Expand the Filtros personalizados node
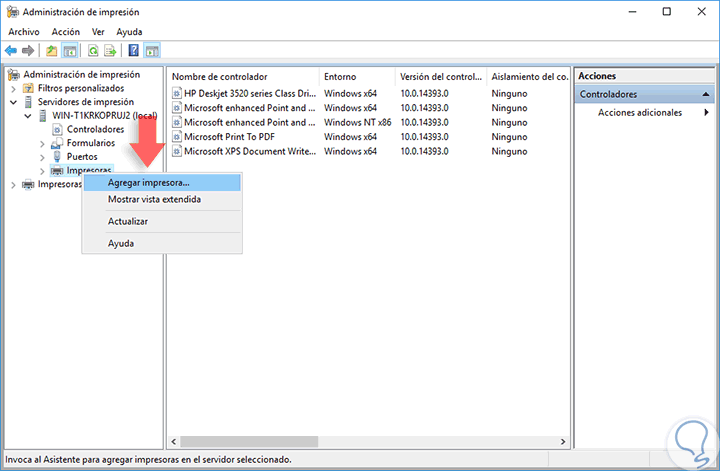The width and height of the screenshot is (720, 471). click(x=13, y=89)
